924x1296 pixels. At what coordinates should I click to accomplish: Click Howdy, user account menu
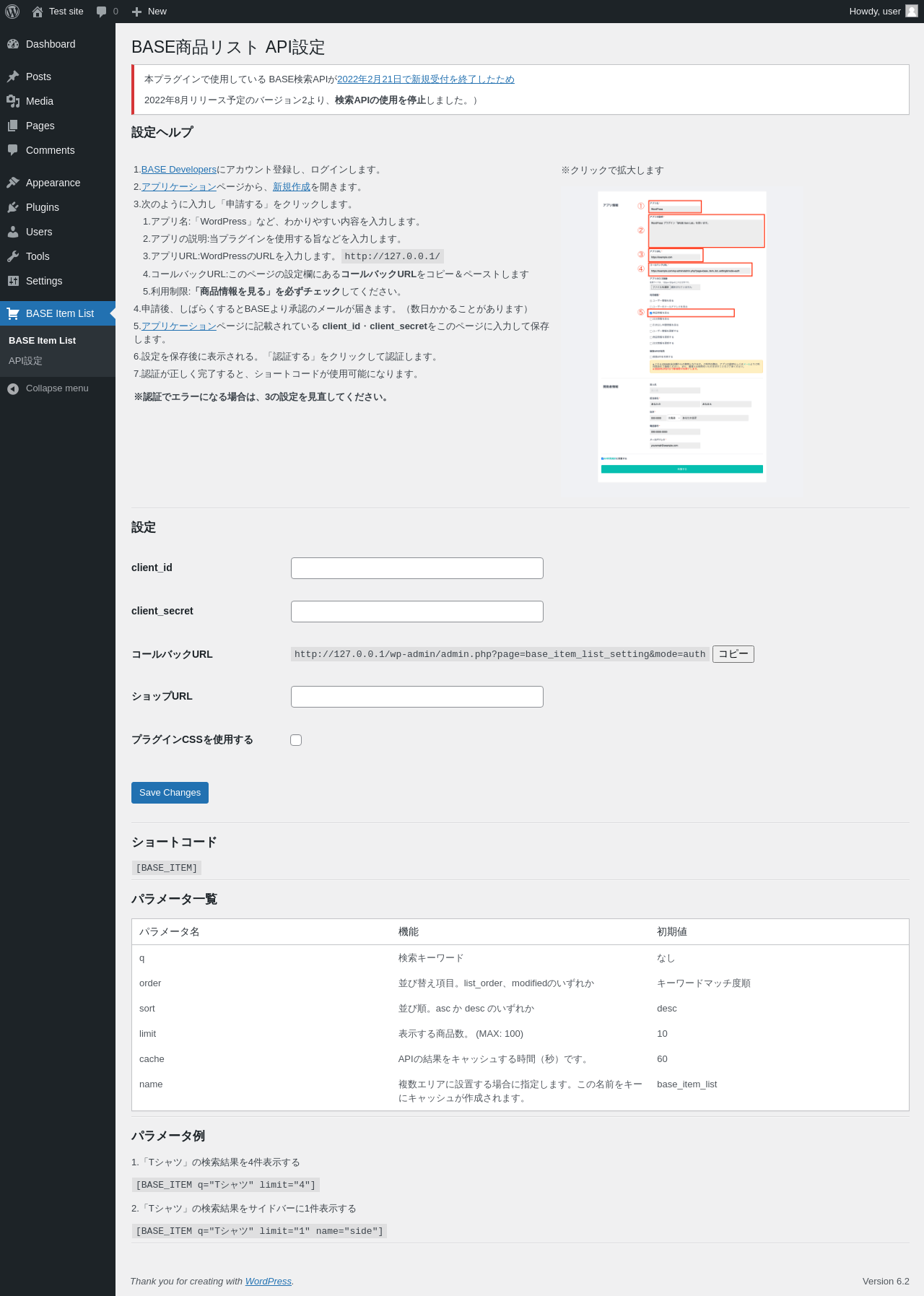pos(884,12)
